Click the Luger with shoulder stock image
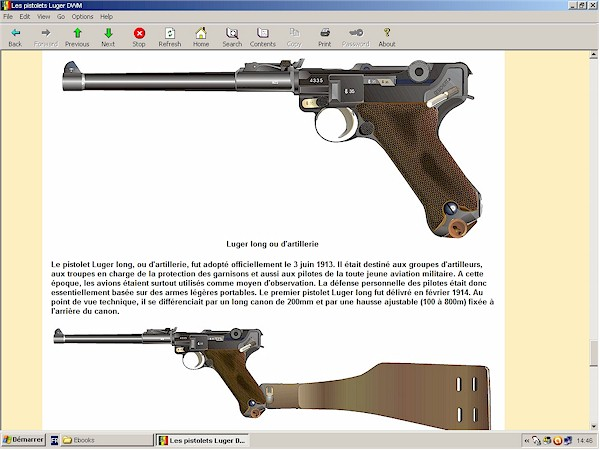The width and height of the screenshot is (600, 450). click(272, 379)
